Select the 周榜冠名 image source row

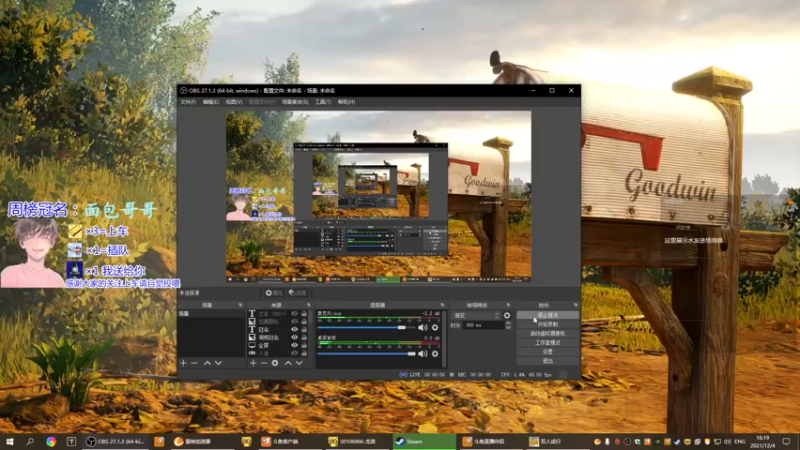279,337
